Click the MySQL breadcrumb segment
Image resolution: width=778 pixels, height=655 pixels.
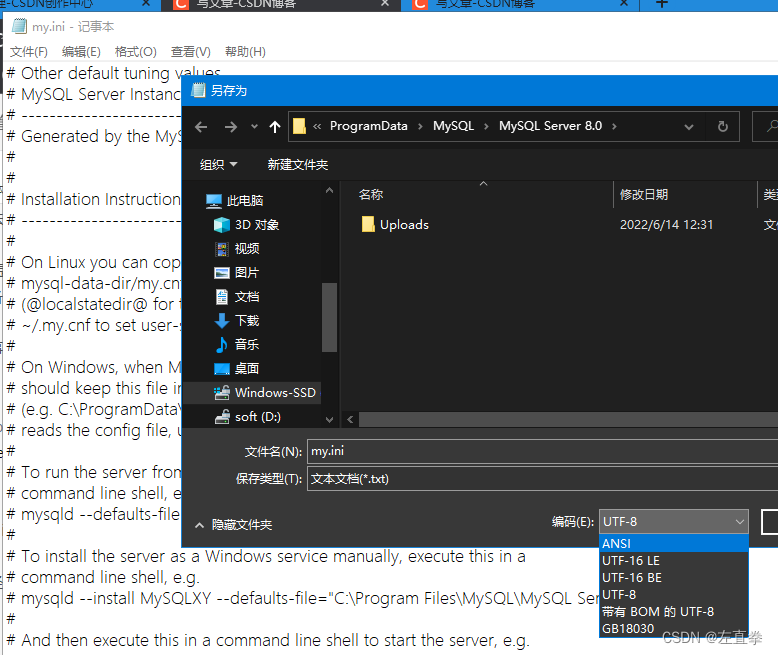click(x=453, y=126)
